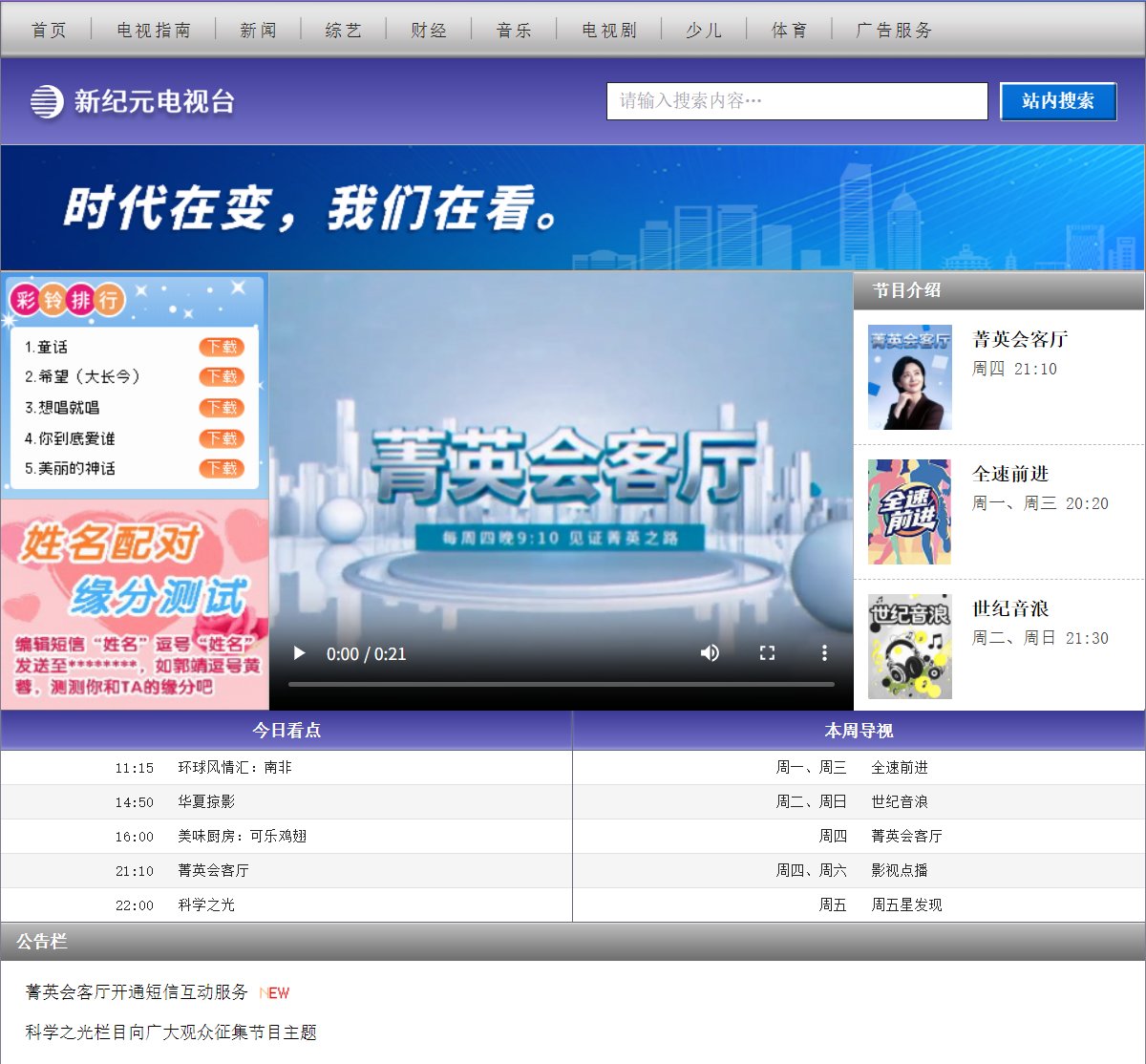
Task: Open the 体育 navigation item
Action: coord(789,31)
